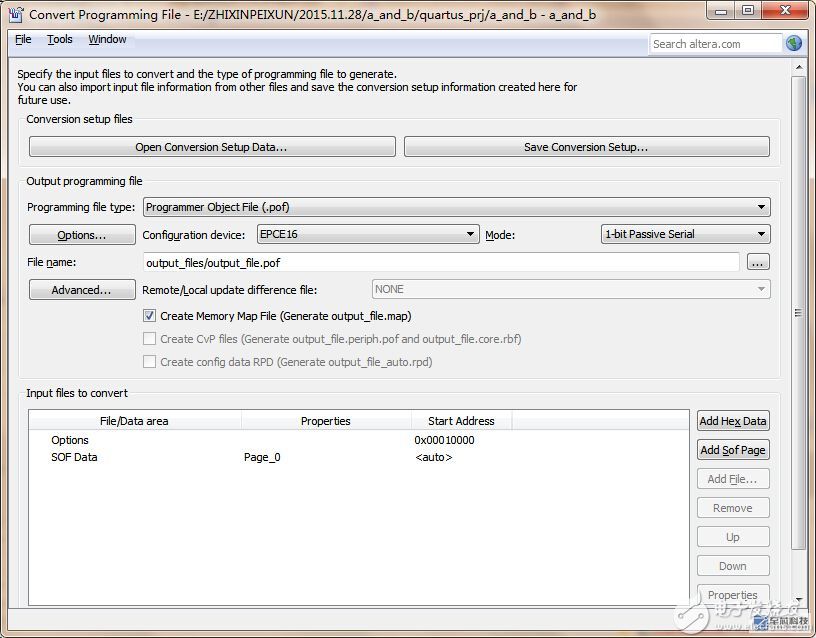Select the SOF Data row
816x638 pixels.
point(74,457)
